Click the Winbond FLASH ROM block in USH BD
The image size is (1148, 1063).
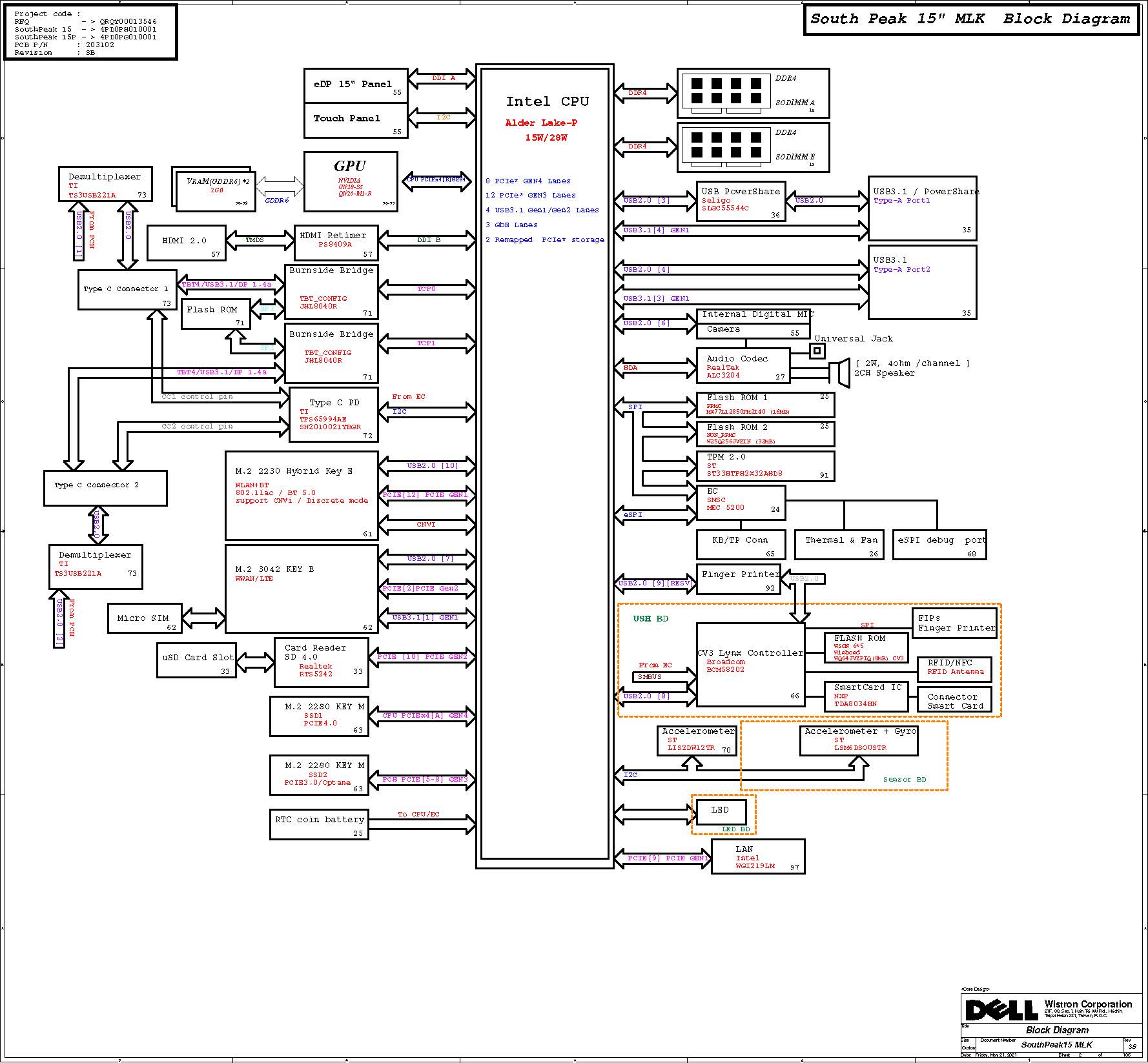tap(866, 647)
